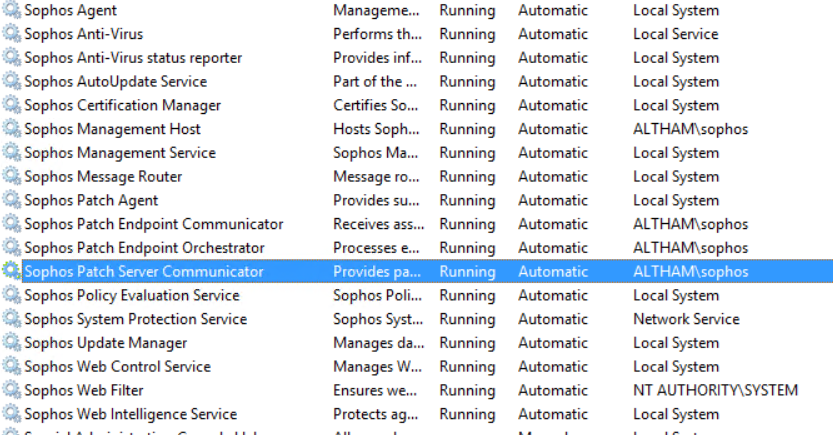Select Sophos Patch Endpoint Communicator name
The image size is (833, 435).
pos(154,224)
